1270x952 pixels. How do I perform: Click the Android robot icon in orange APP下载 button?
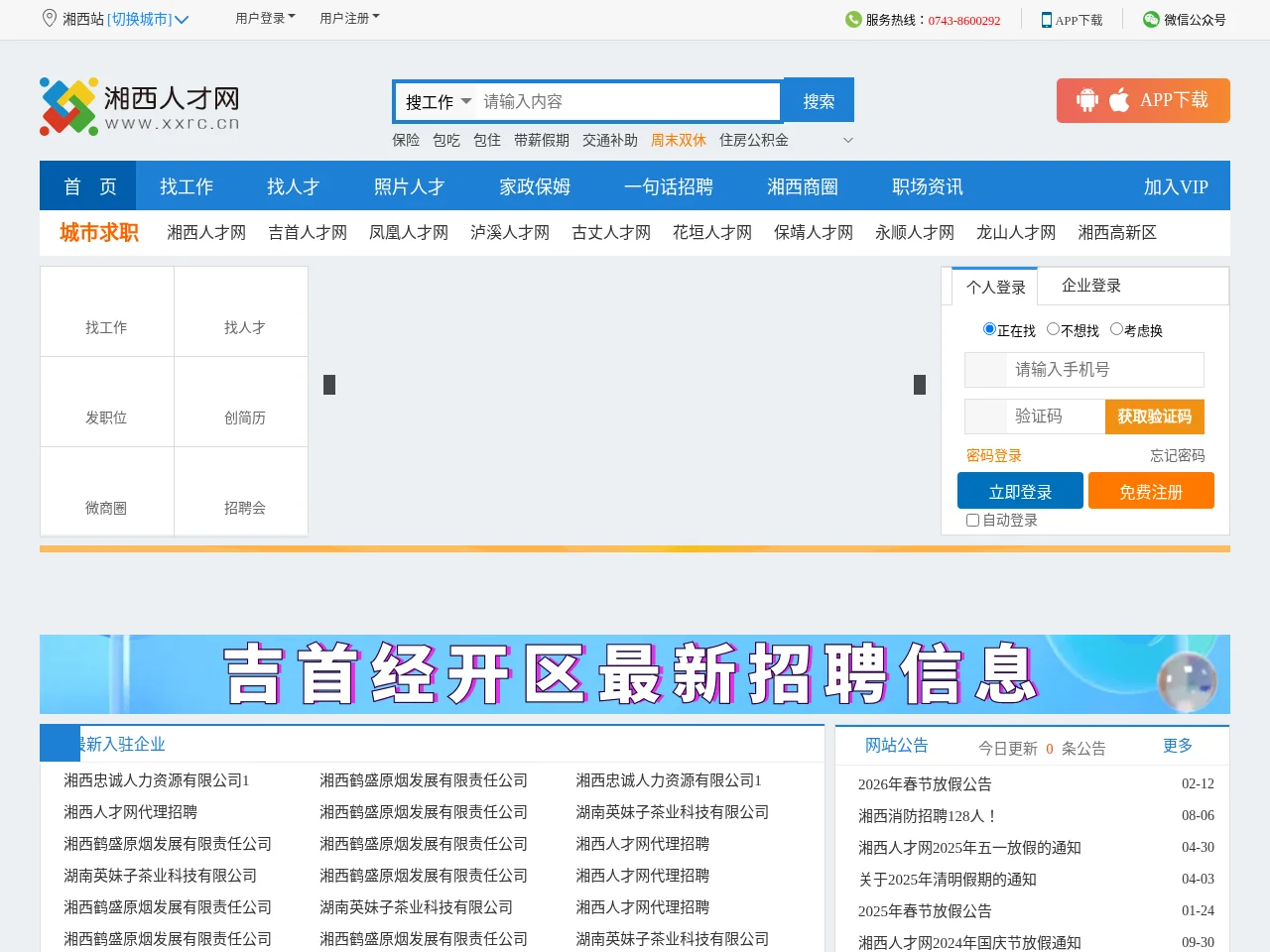click(x=1087, y=100)
